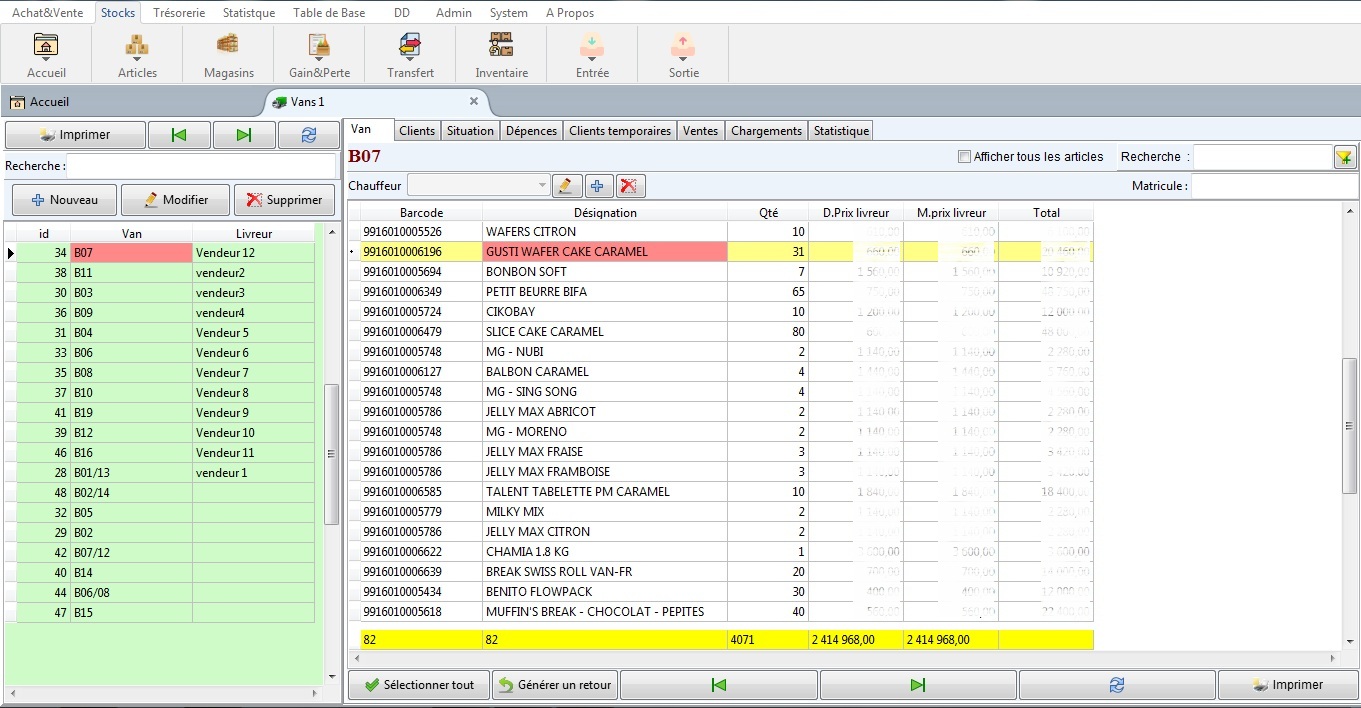
Task: Switch to the Clients temporaires tab
Action: 620,131
